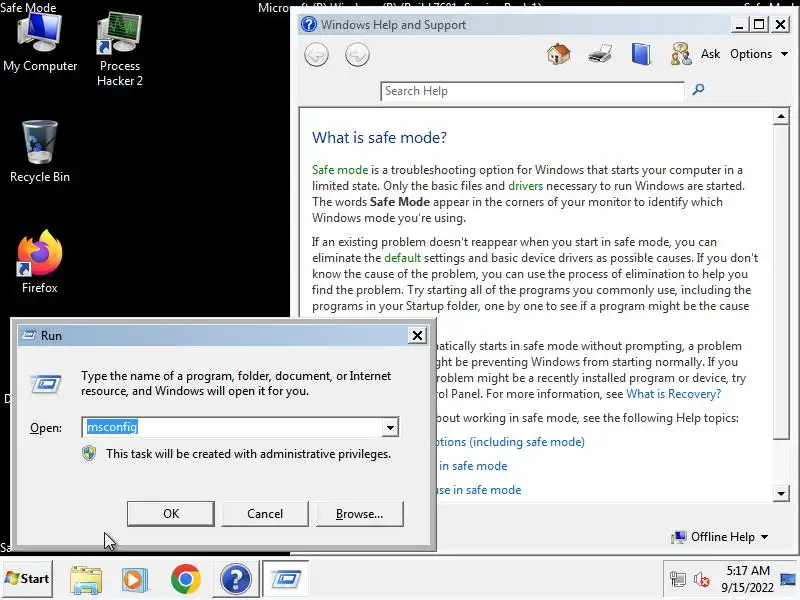
Task: Click in the Search Help field
Action: 532,91
